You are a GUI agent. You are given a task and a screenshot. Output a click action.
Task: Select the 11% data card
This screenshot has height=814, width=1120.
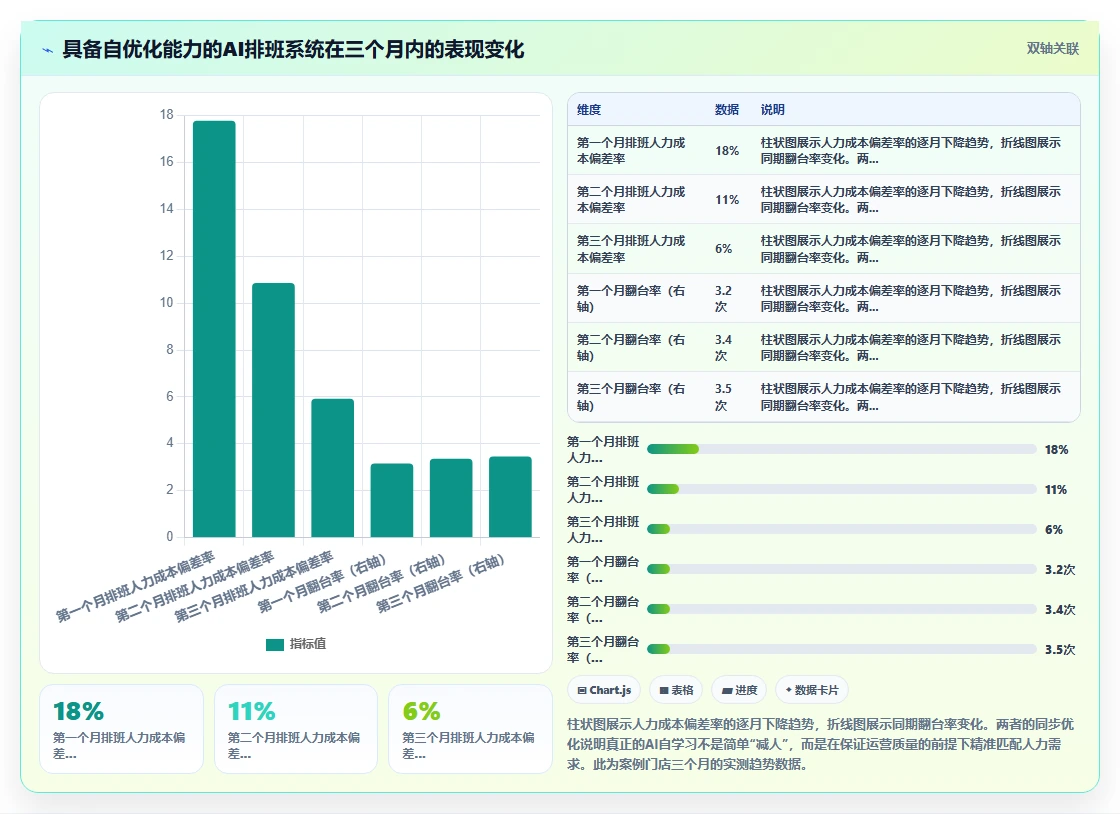(296, 729)
